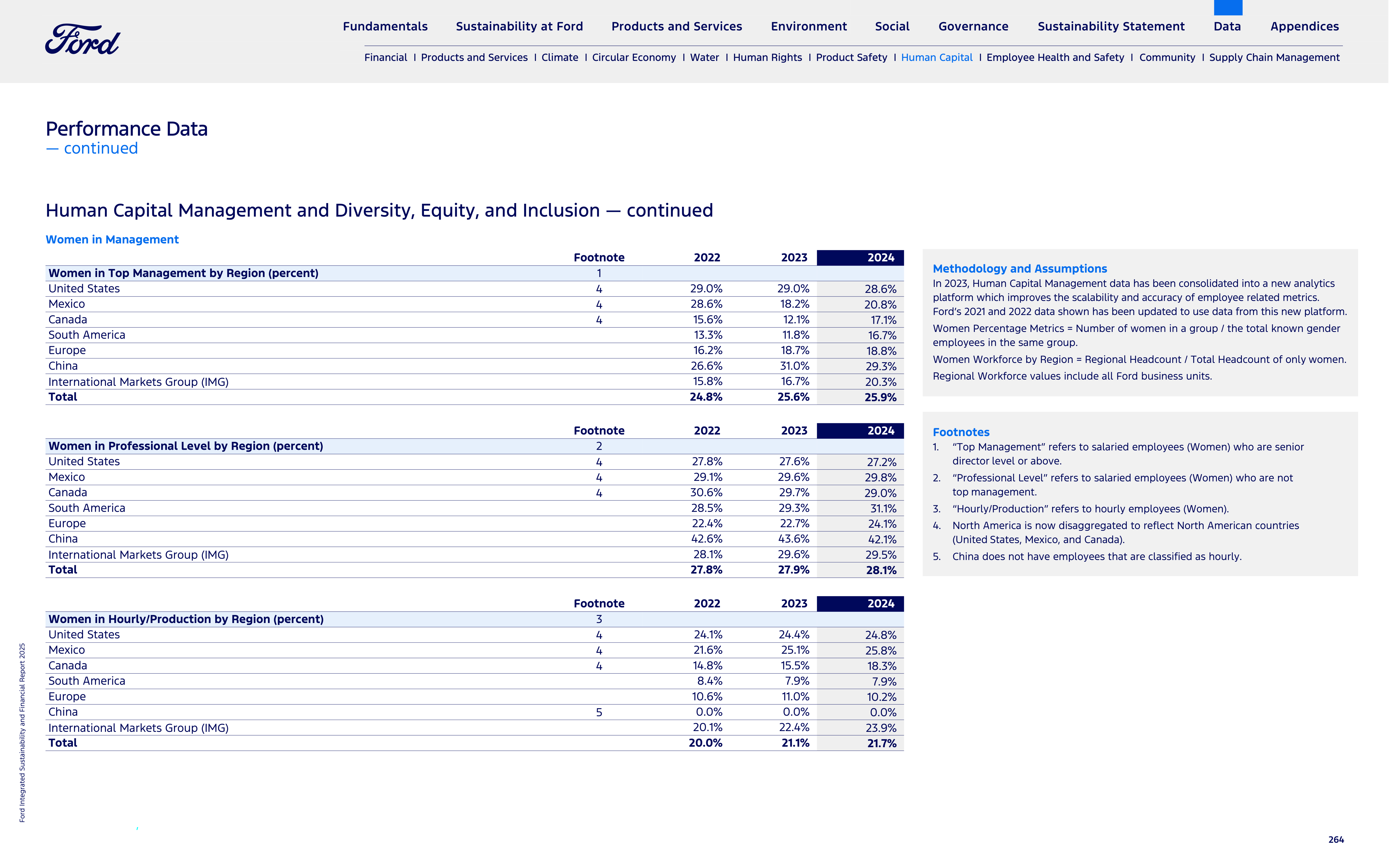
Task: Click the Methodology and Assumptions heading
Action: (1020, 269)
